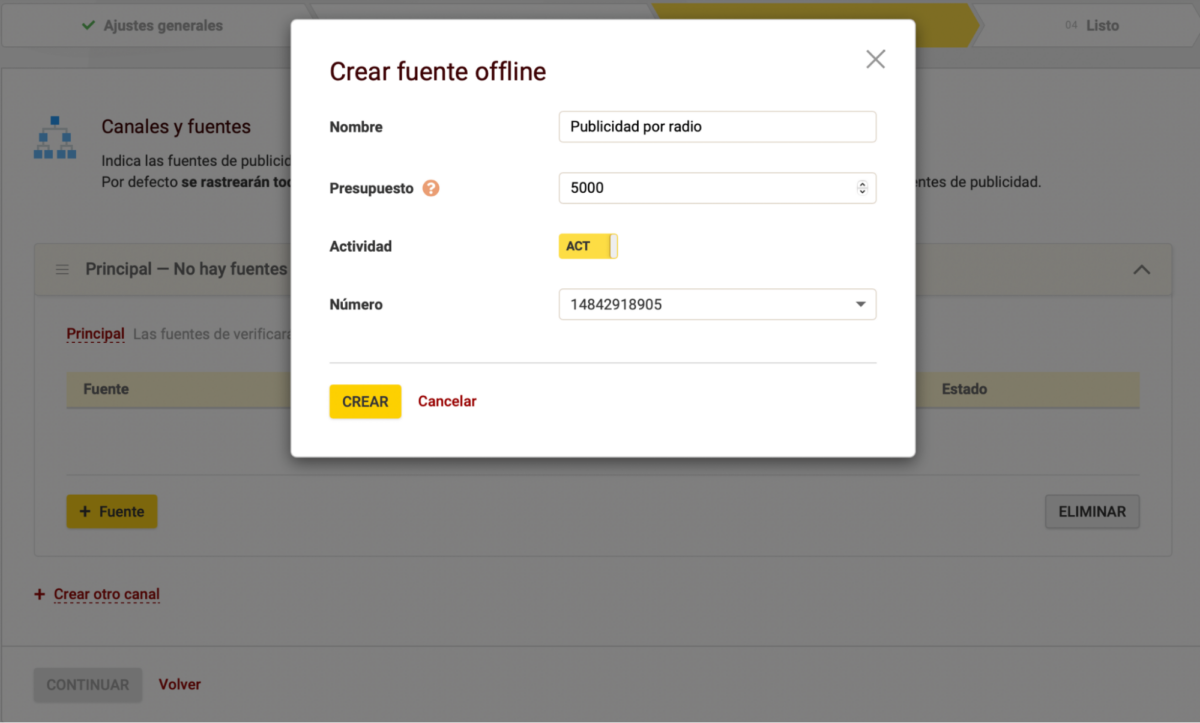Click the Presupuesto stepper arrows
This screenshot has width=1200, height=723.
[x=862, y=188]
